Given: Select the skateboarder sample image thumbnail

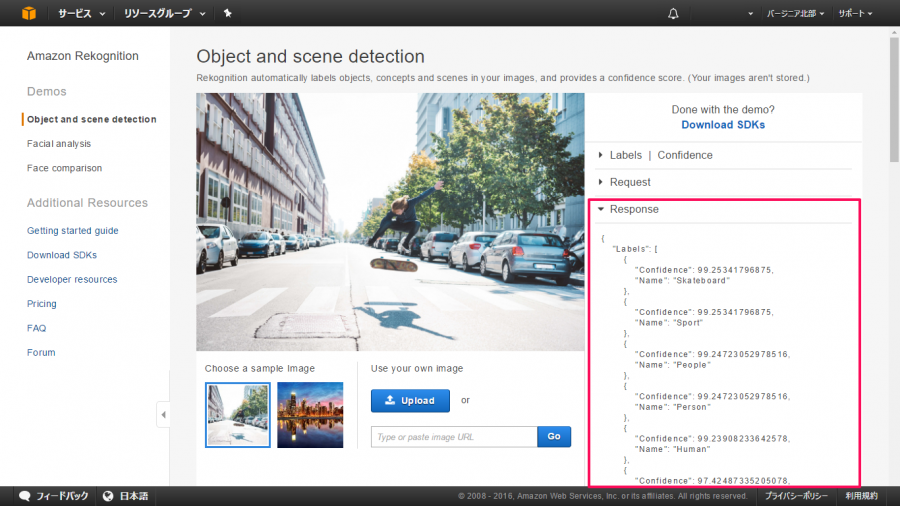Looking at the screenshot, I should [x=238, y=415].
